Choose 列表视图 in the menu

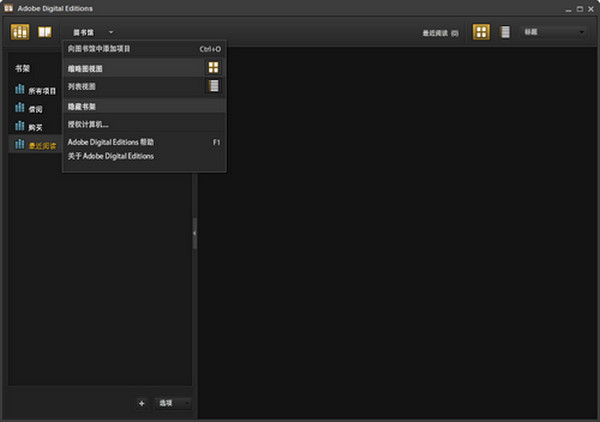point(144,86)
